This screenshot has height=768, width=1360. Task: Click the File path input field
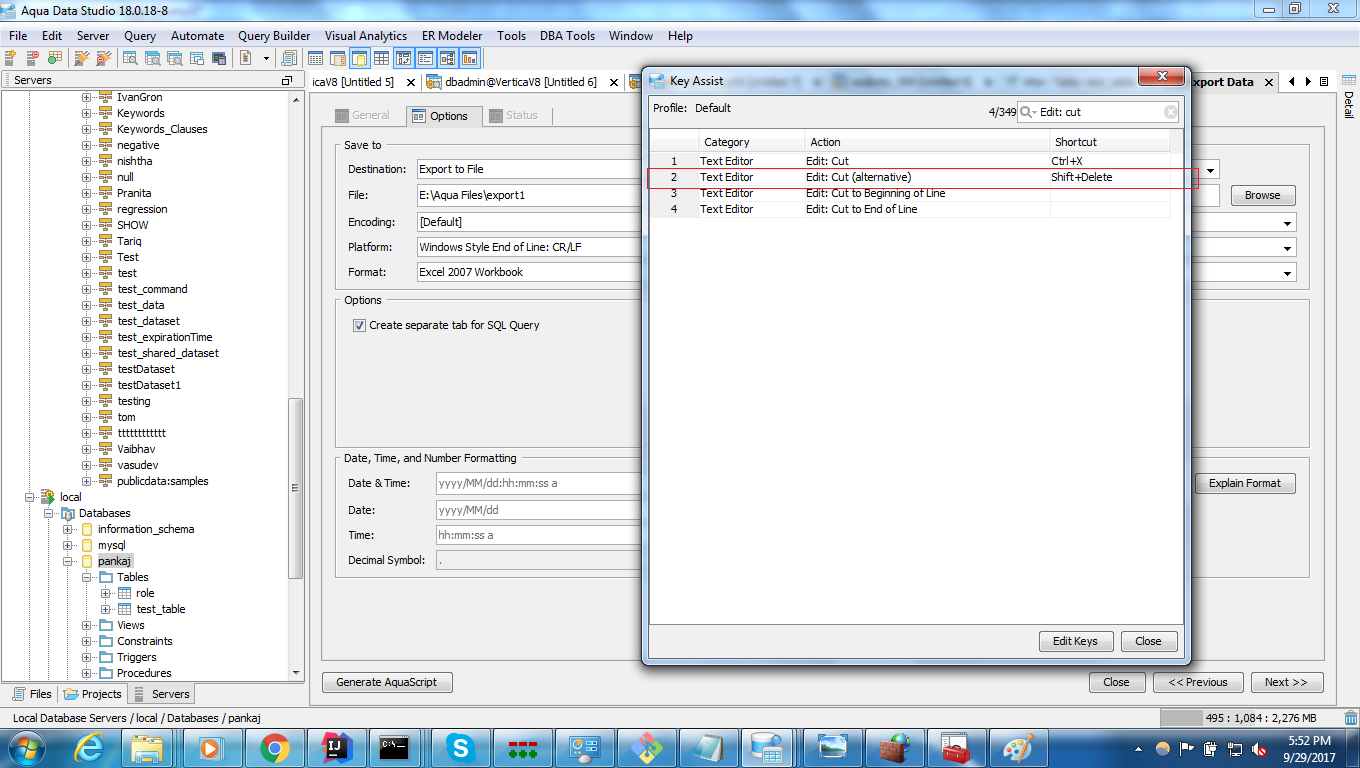[817, 195]
